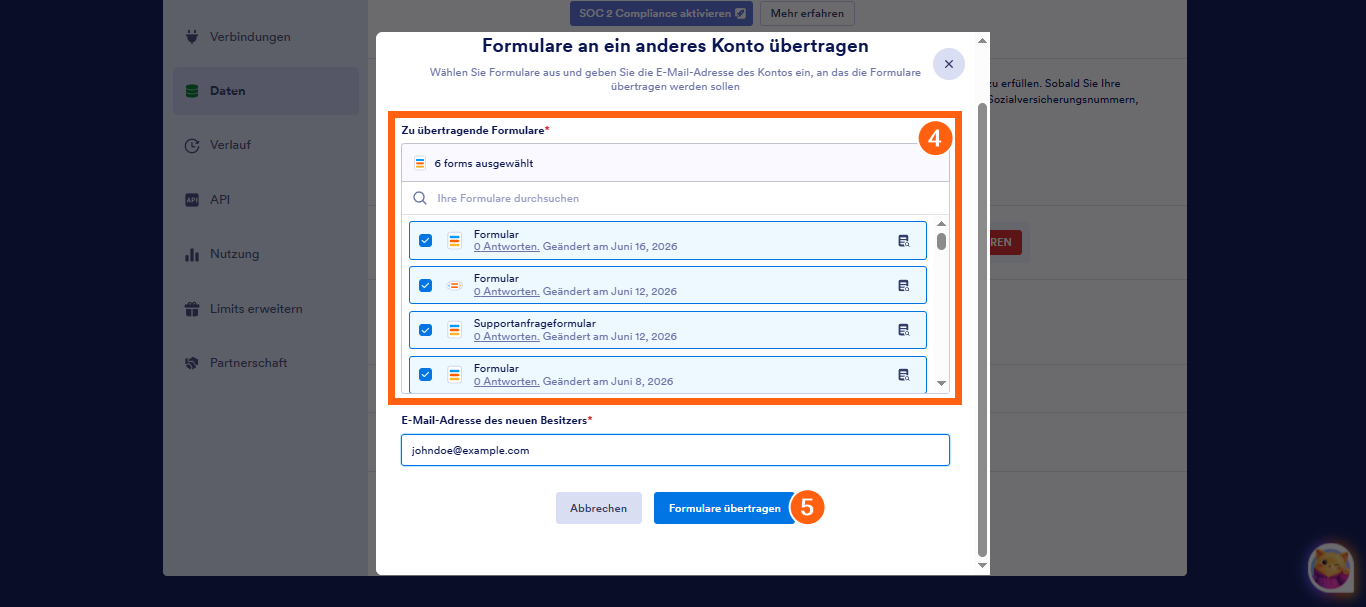The height and width of the screenshot is (607, 1366).
Task: Click the gift icon for Limits erweitern
Action: 192,309
